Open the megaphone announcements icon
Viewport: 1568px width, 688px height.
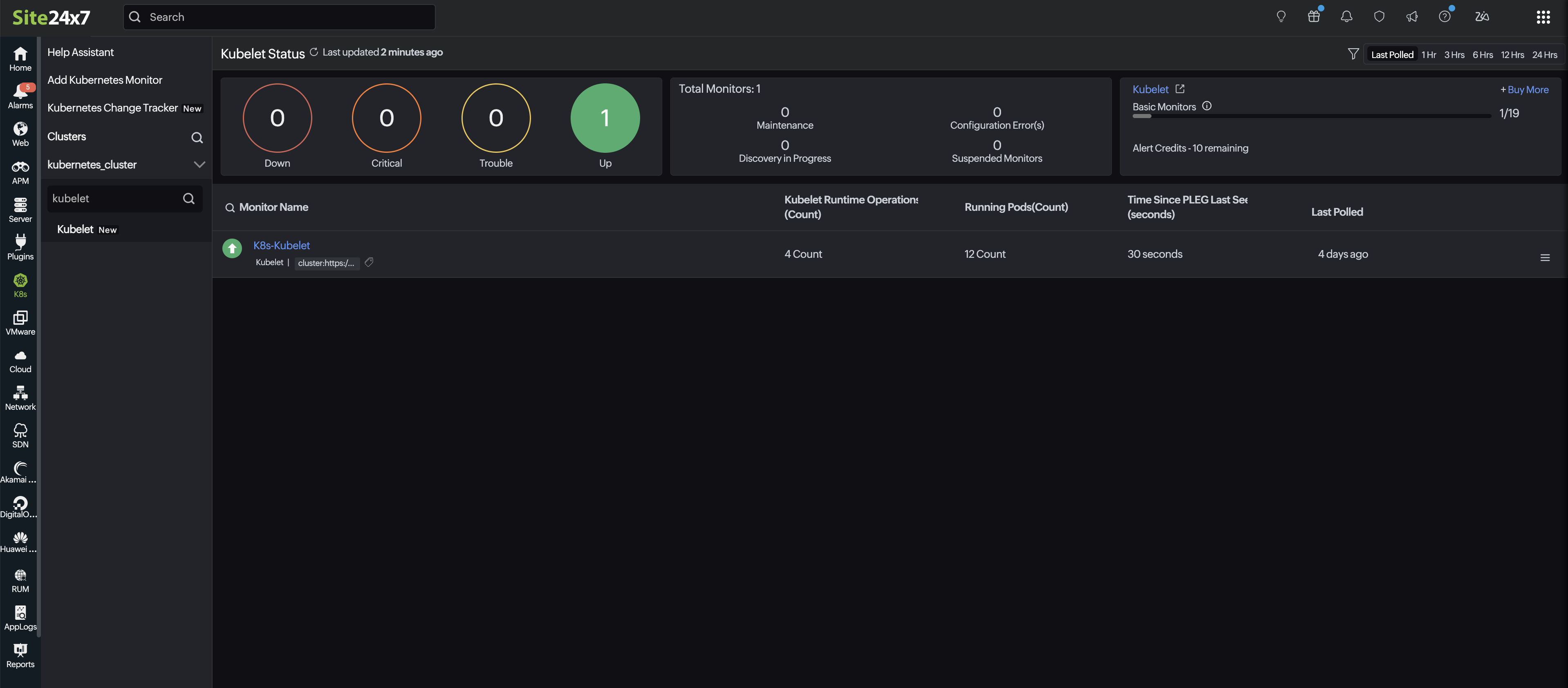pyautogui.click(x=1412, y=16)
